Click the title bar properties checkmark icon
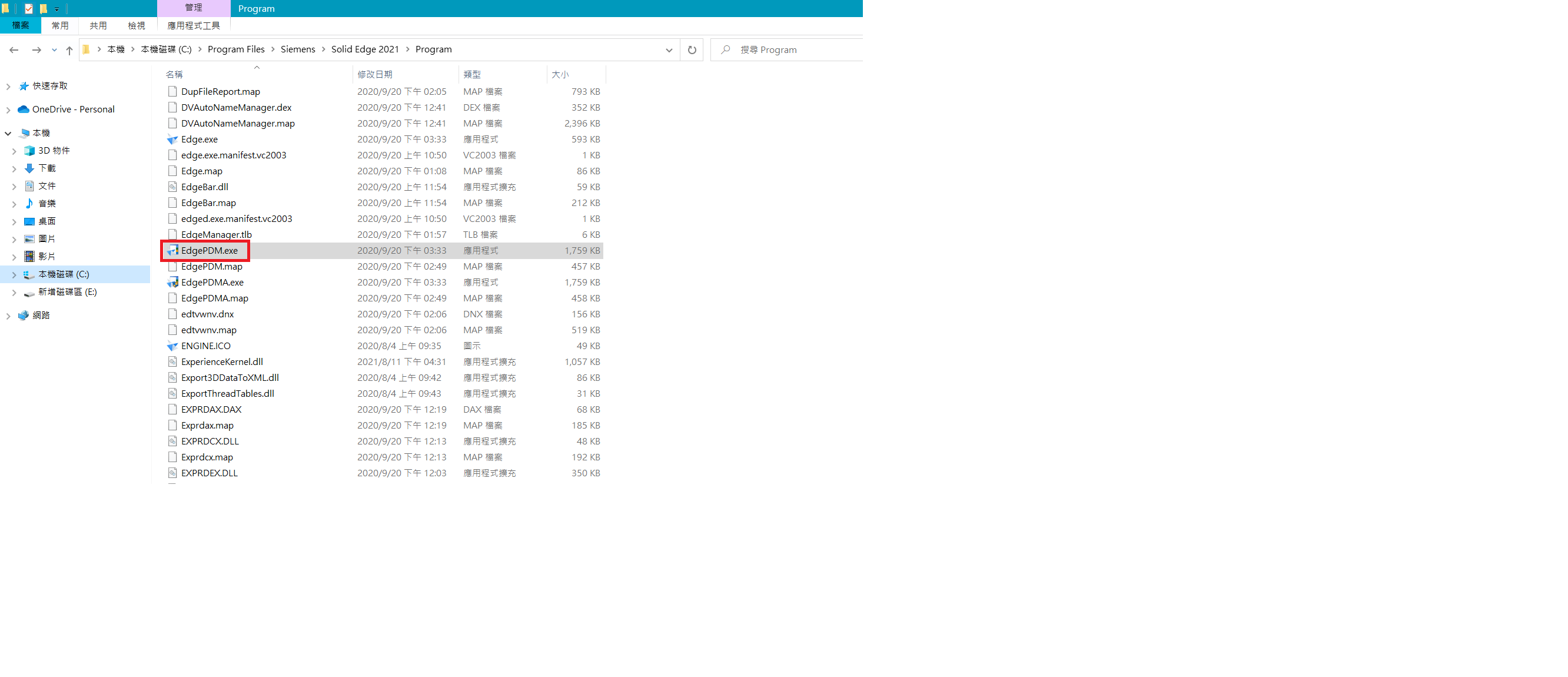This screenshot has height=677, width=1568. [x=29, y=8]
